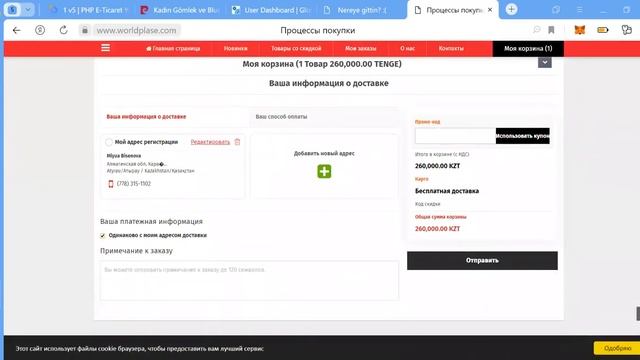Click Использовать купон button
Image resolution: width=640 pixels, height=360 pixels.
[522, 136]
